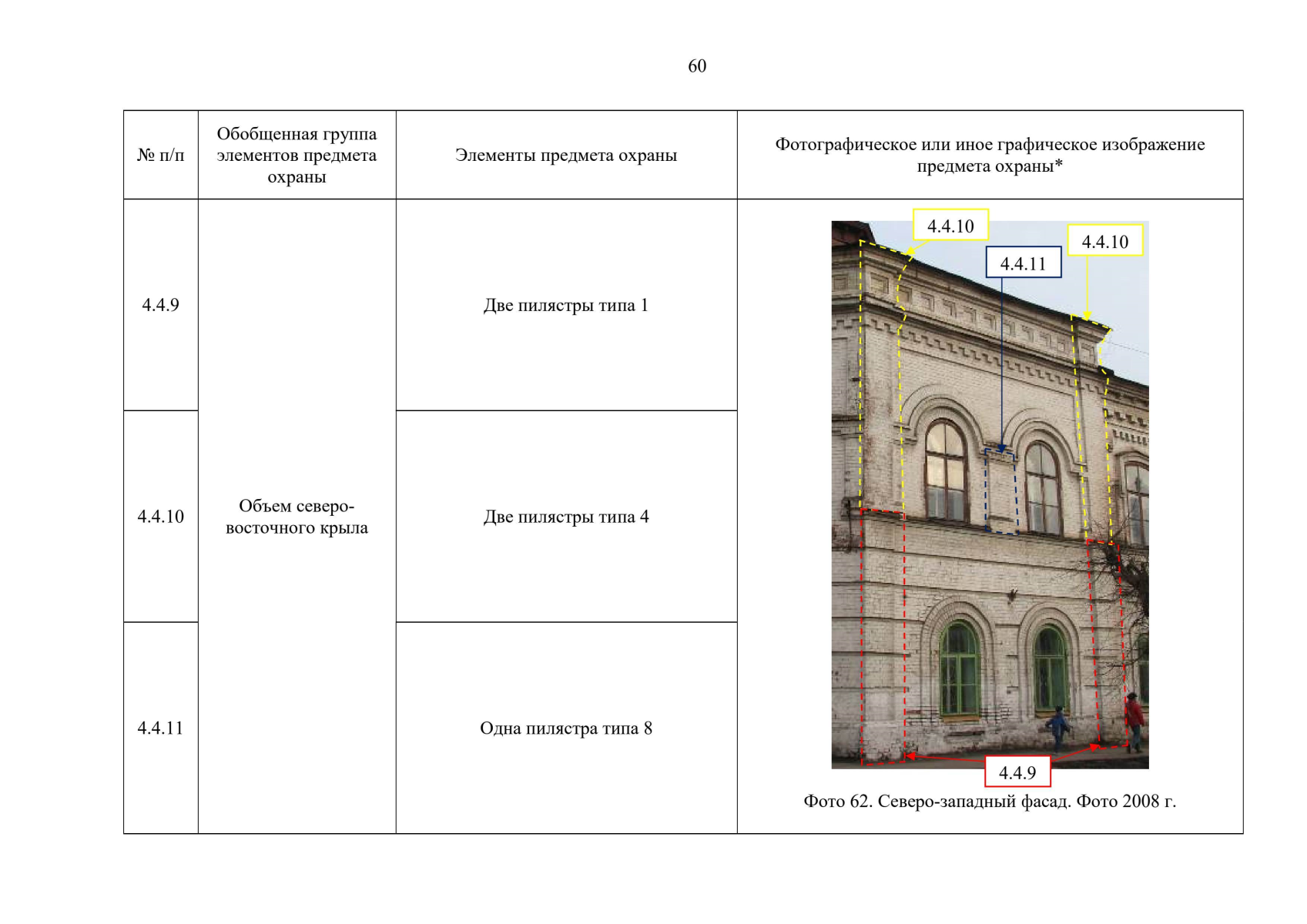Click the right yellow 4.4.10 callout label

tap(1104, 241)
